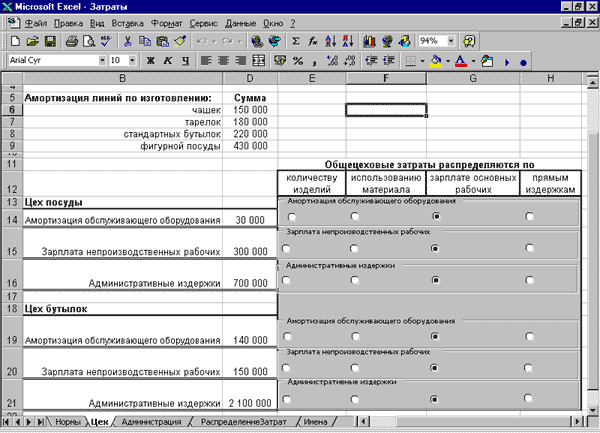Image resolution: width=600 pixels, height=433 pixels.
Task: Expand the font color dropdown arrow
Action: (473, 61)
